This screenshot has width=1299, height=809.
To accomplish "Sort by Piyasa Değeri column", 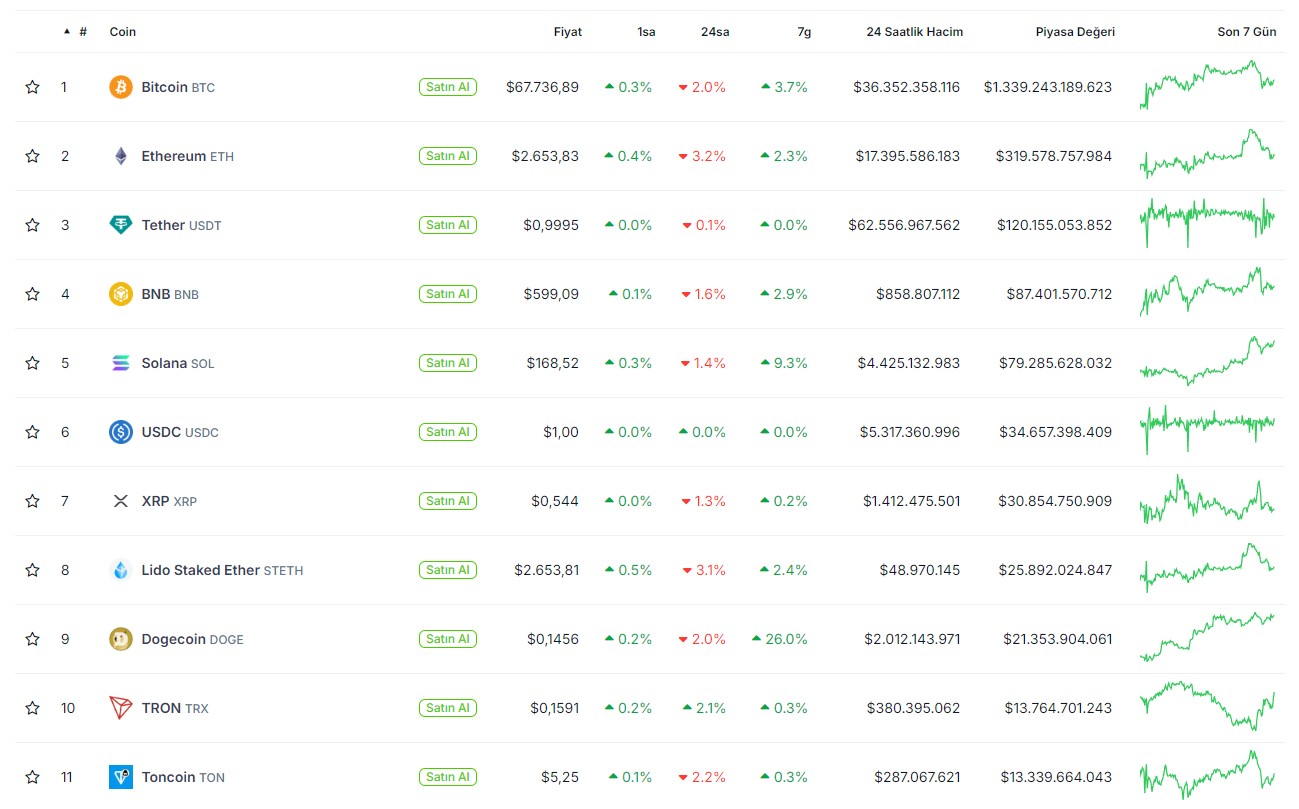I will point(1075,32).
